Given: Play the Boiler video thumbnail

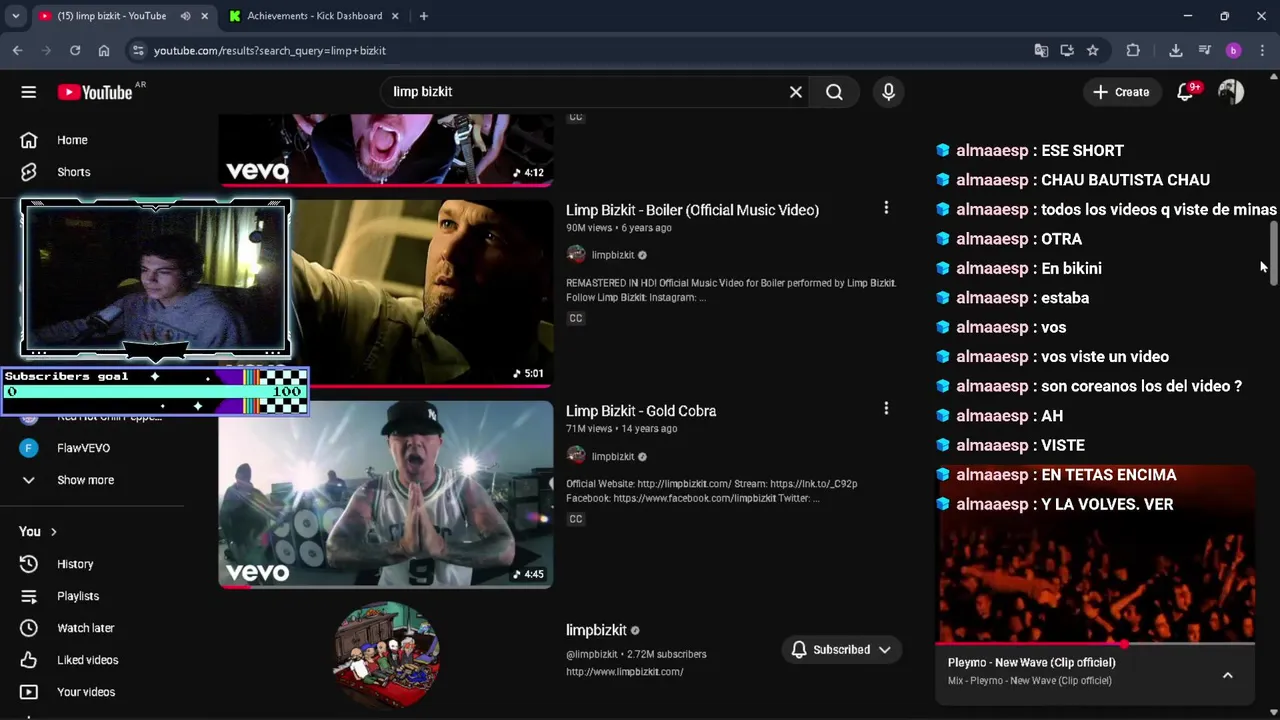Looking at the screenshot, I should (422, 293).
